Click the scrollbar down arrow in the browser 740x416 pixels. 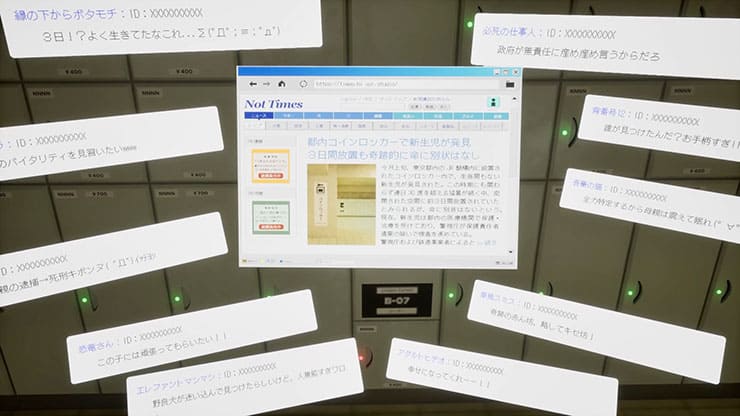pyautogui.click(x=511, y=252)
